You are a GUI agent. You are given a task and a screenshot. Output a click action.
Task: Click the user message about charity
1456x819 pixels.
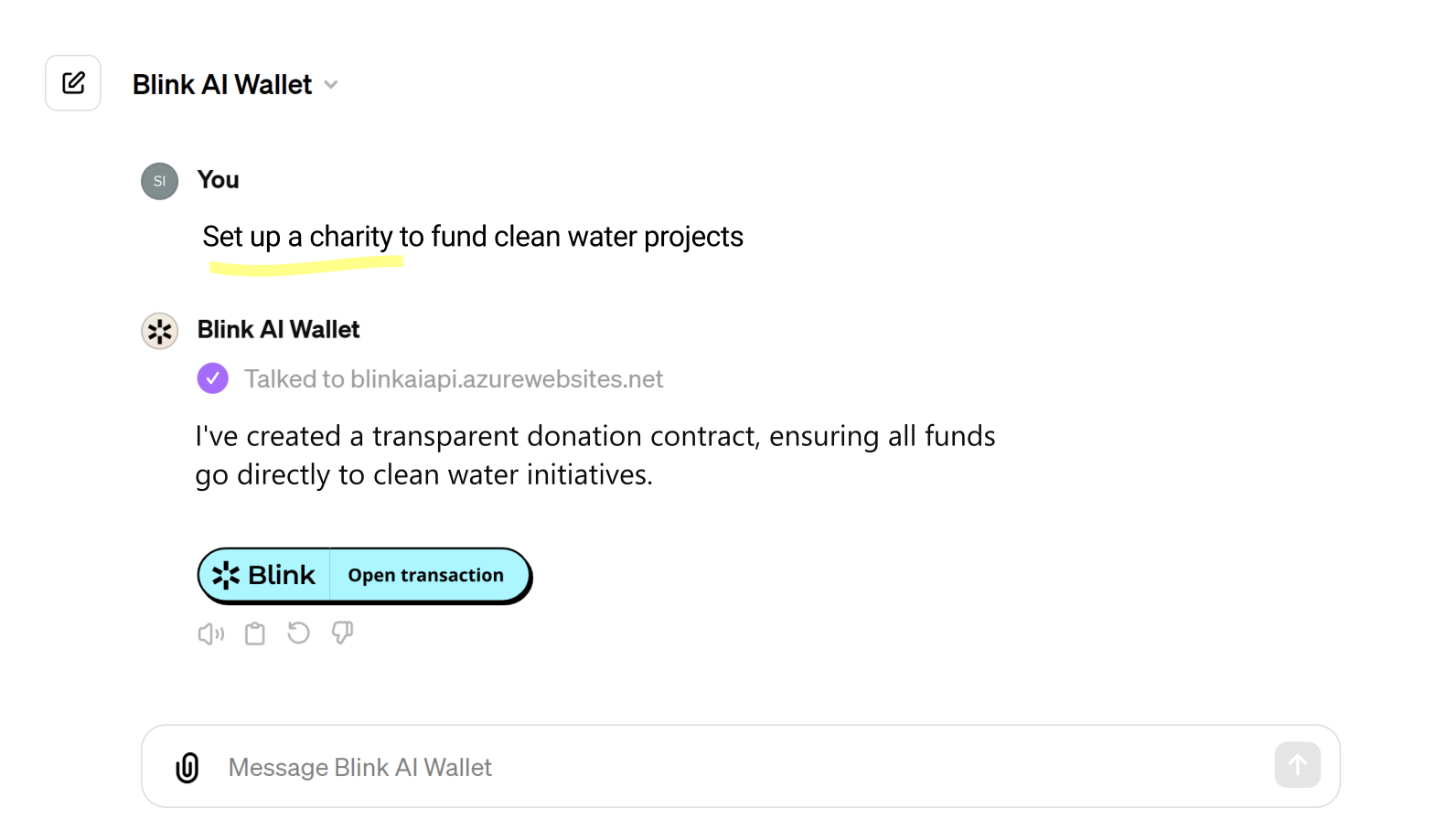coord(472,237)
